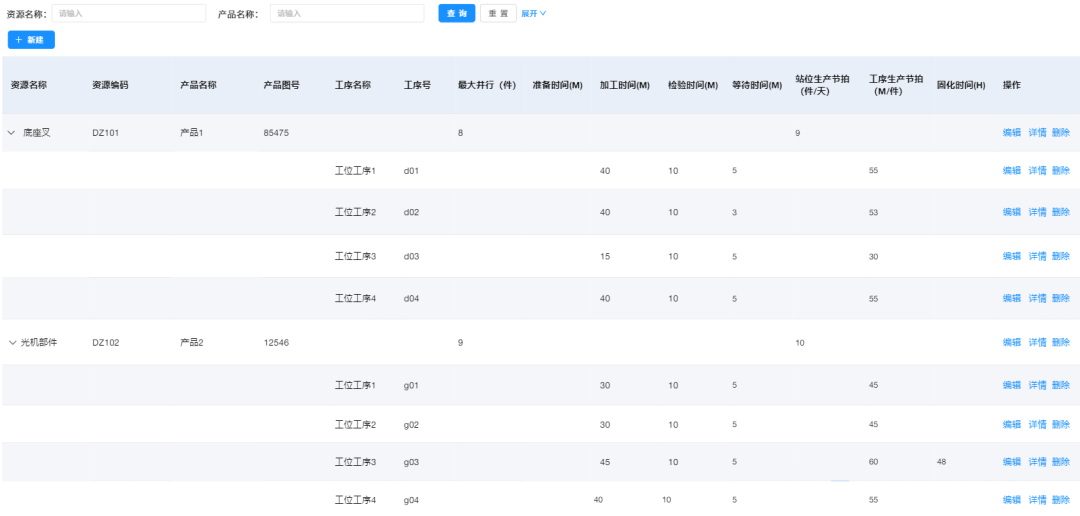Image resolution: width=1080 pixels, height=516 pixels.
Task: Focus the 产品名称 input field
Action: click(347, 13)
